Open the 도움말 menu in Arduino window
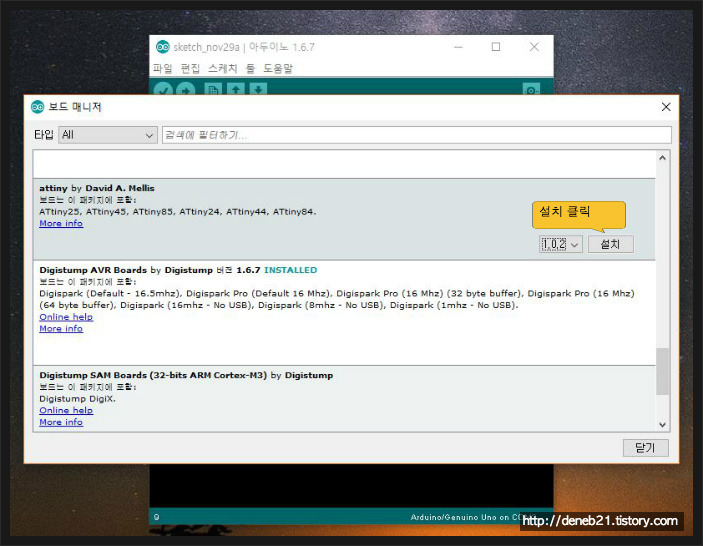The image size is (703, 546). 278,68
